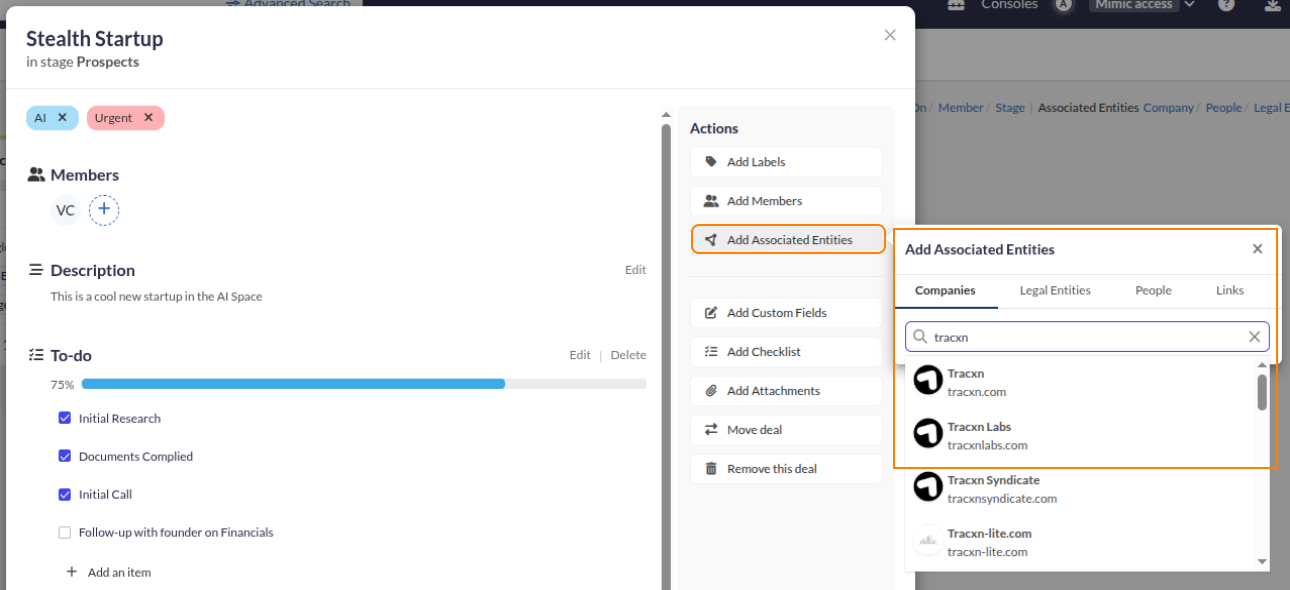Check Follow-up with founder on Financials
Image resolution: width=1290 pixels, height=590 pixels.
click(x=65, y=532)
